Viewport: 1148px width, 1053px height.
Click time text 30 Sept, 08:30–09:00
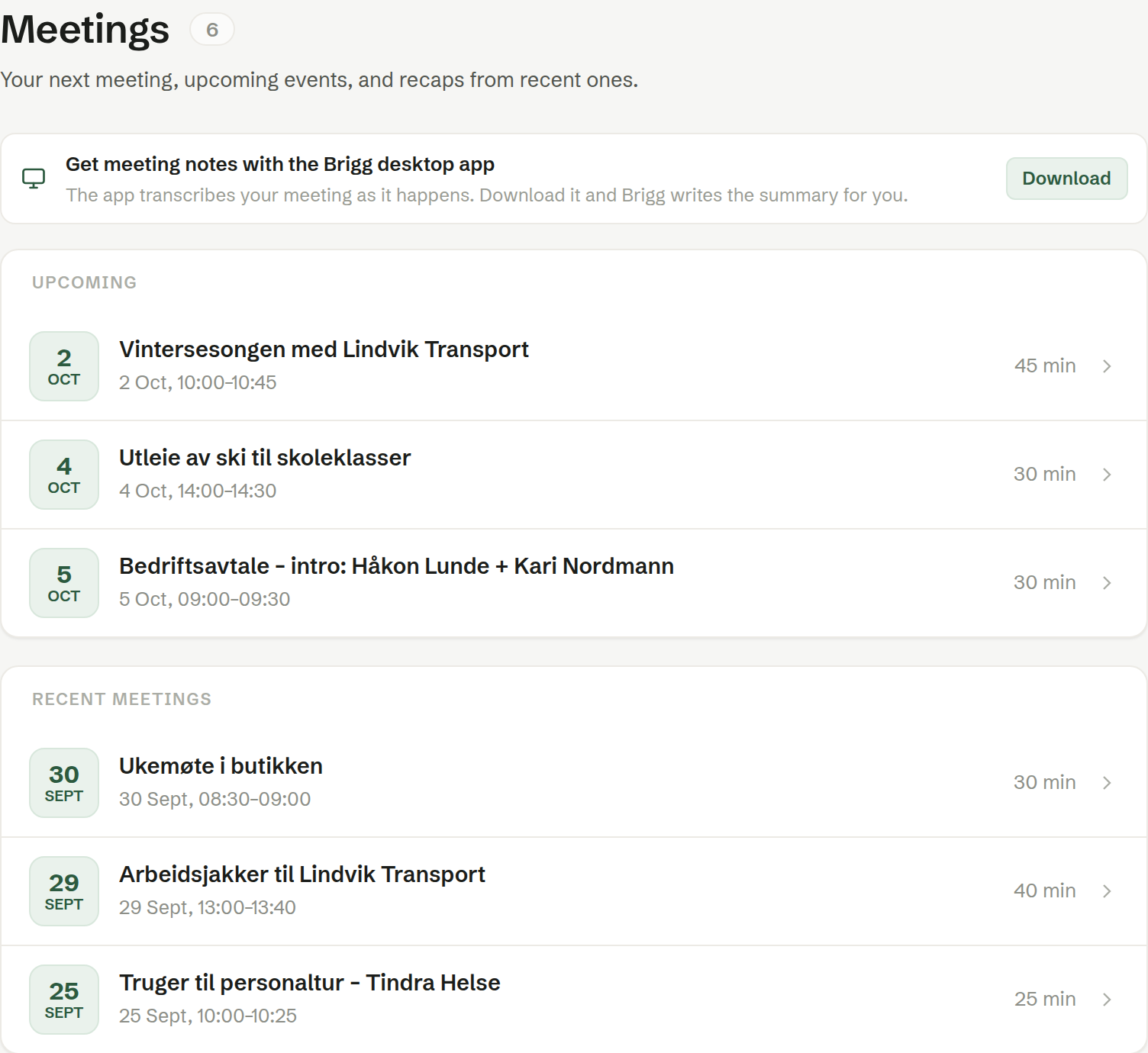pos(214,800)
